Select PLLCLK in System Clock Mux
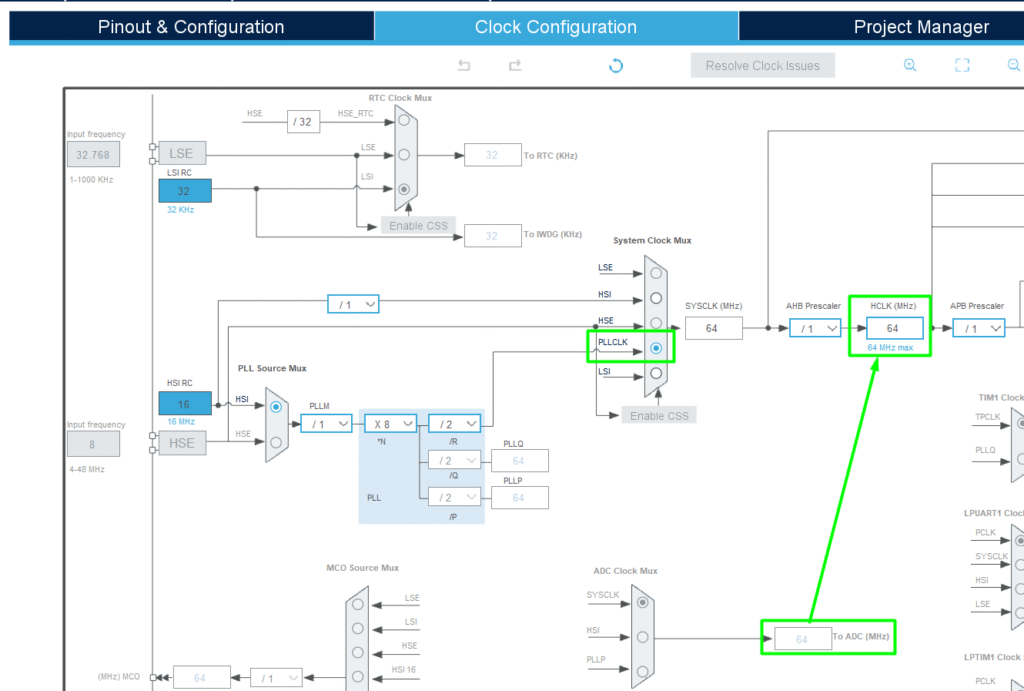1024x691 pixels. click(x=655, y=348)
